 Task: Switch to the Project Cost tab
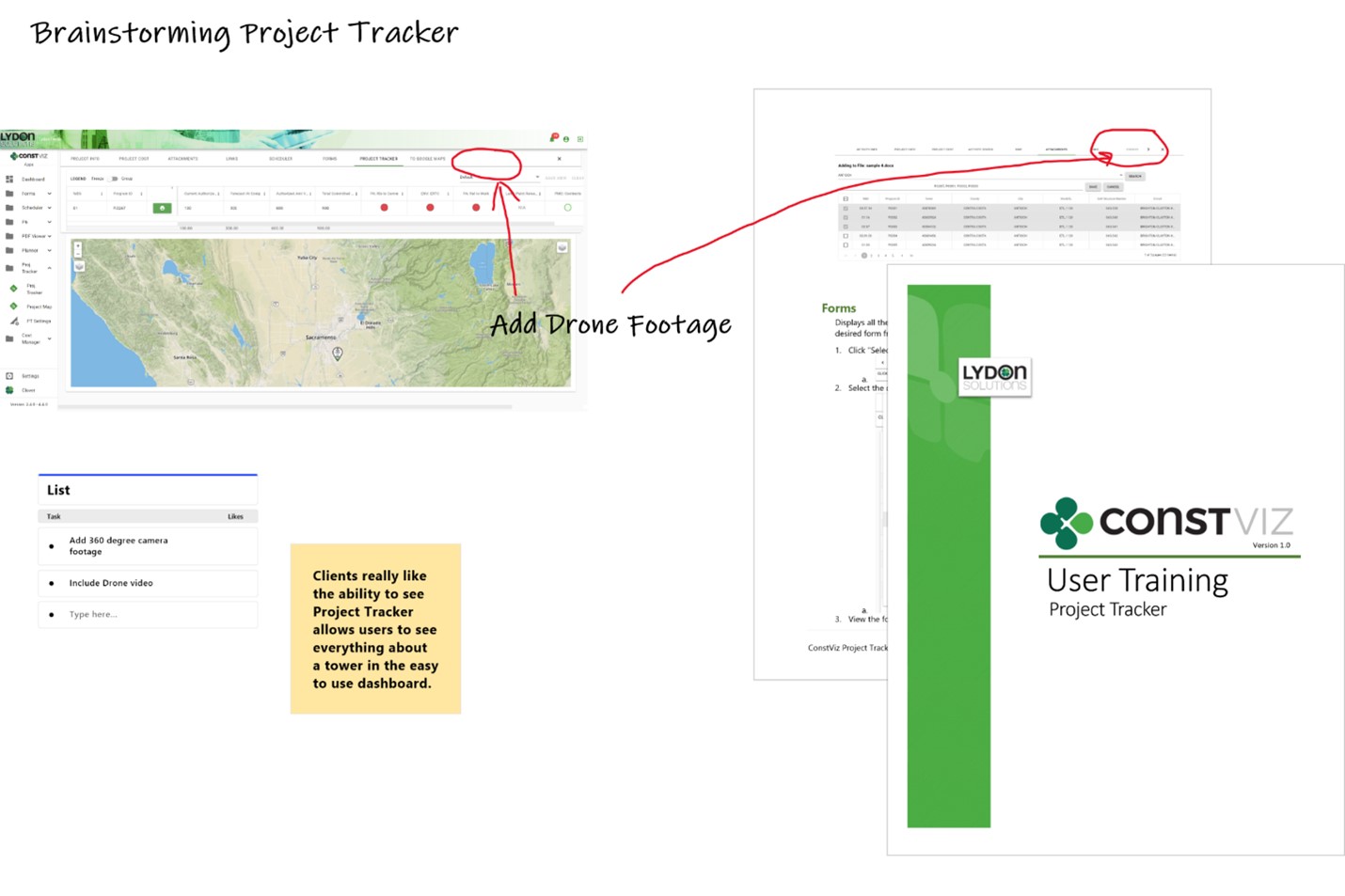(134, 159)
